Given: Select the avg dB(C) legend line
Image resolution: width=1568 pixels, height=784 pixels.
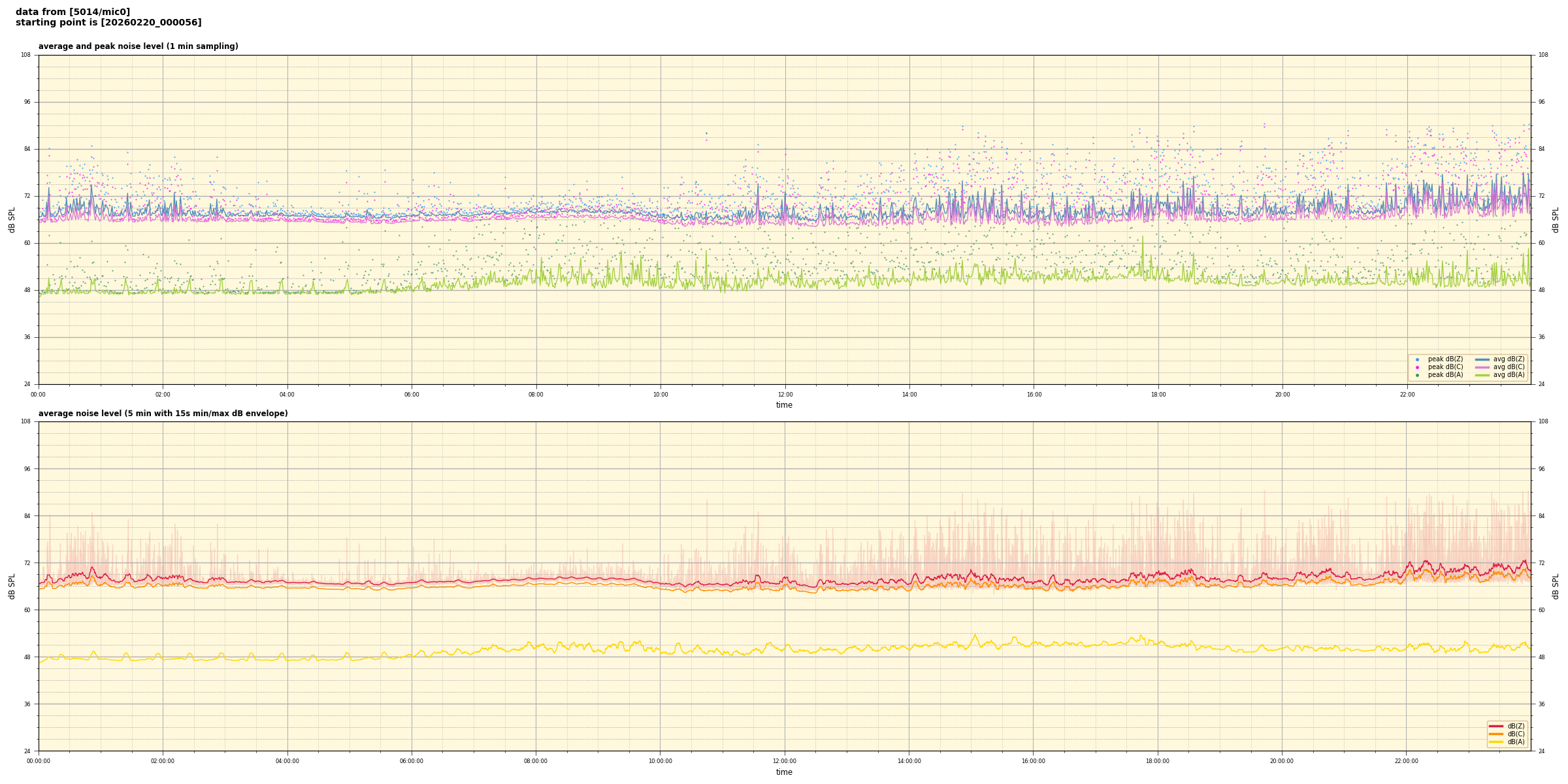Looking at the screenshot, I should (1482, 367).
